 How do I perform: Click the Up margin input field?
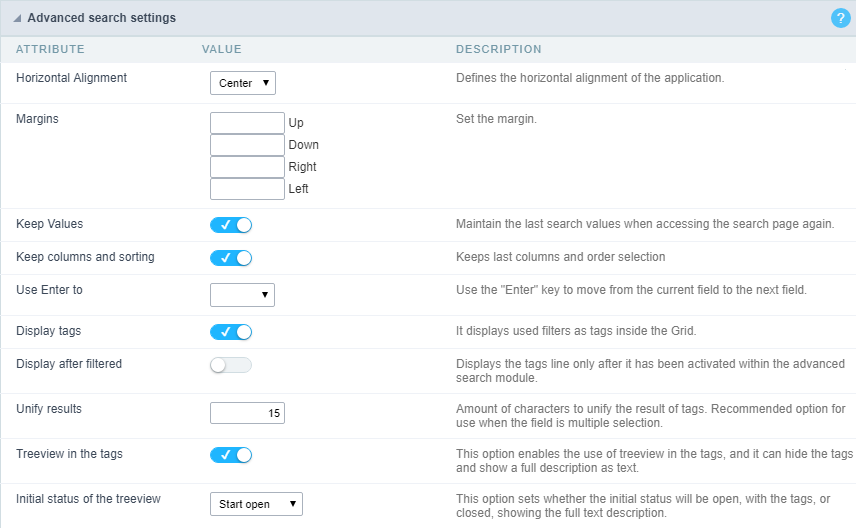pyautogui.click(x=247, y=123)
